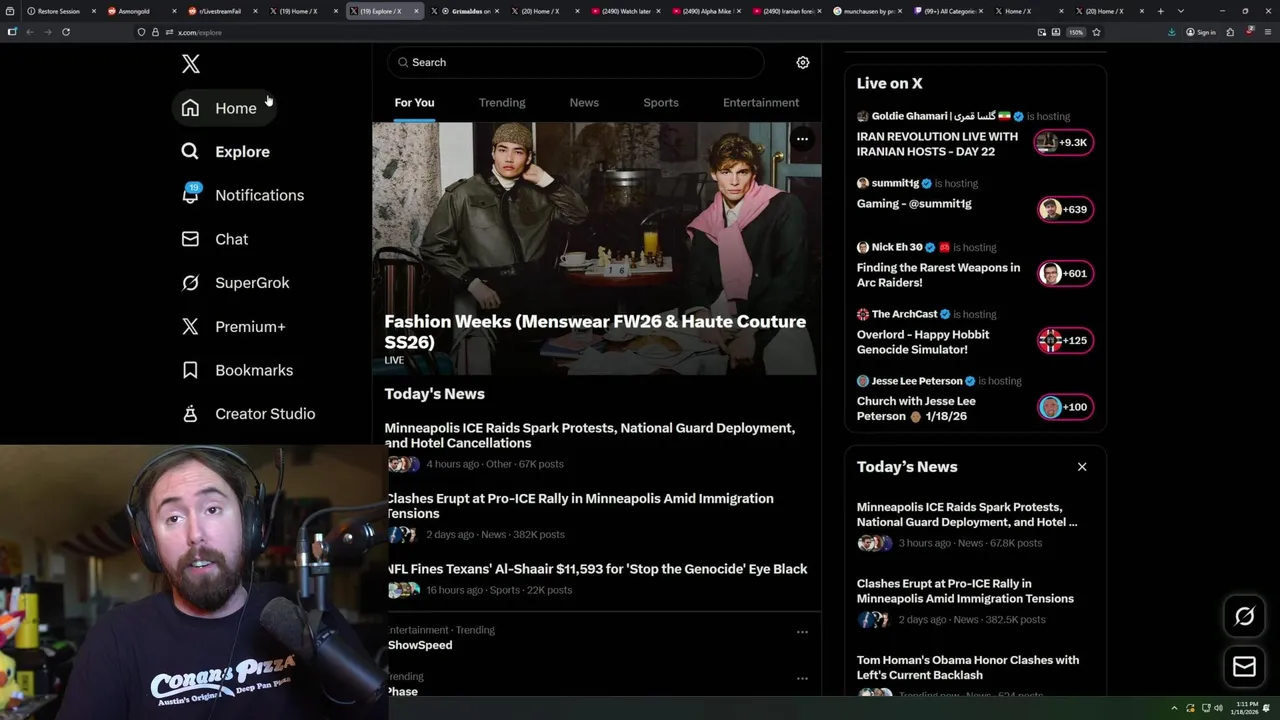Close the Today's News side panel
Viewport: 1280px width, 720px height.
[x=1082, y=467]
